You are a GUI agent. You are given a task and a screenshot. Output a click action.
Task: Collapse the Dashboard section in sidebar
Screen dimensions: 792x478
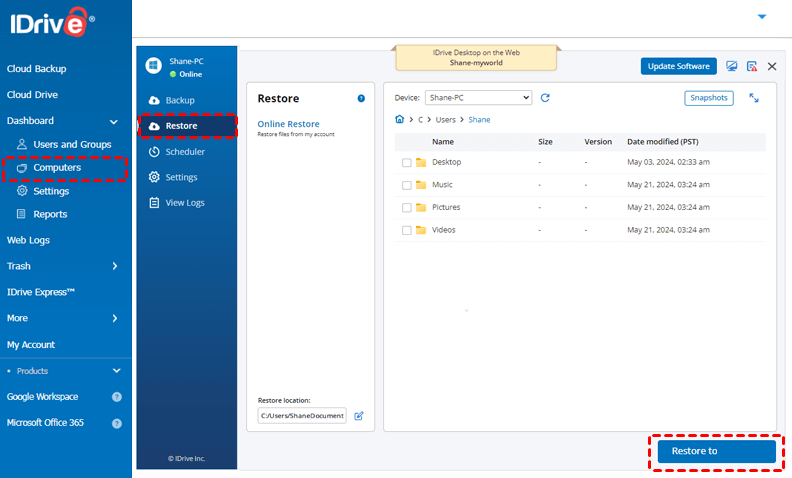pyautogui.click(x=115, y=121)
